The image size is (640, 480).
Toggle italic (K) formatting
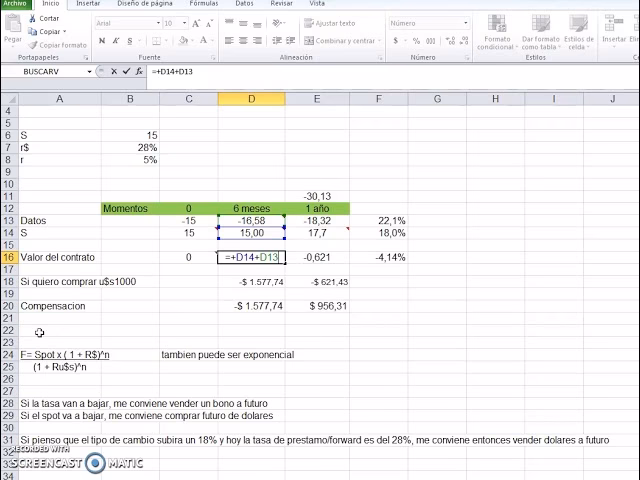[x=114, y=41]
